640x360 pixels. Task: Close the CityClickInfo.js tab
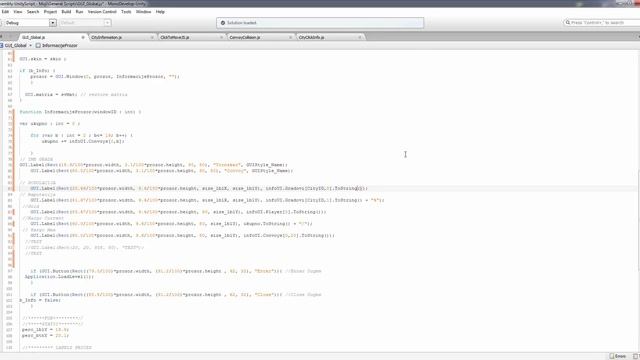[360, 37]
